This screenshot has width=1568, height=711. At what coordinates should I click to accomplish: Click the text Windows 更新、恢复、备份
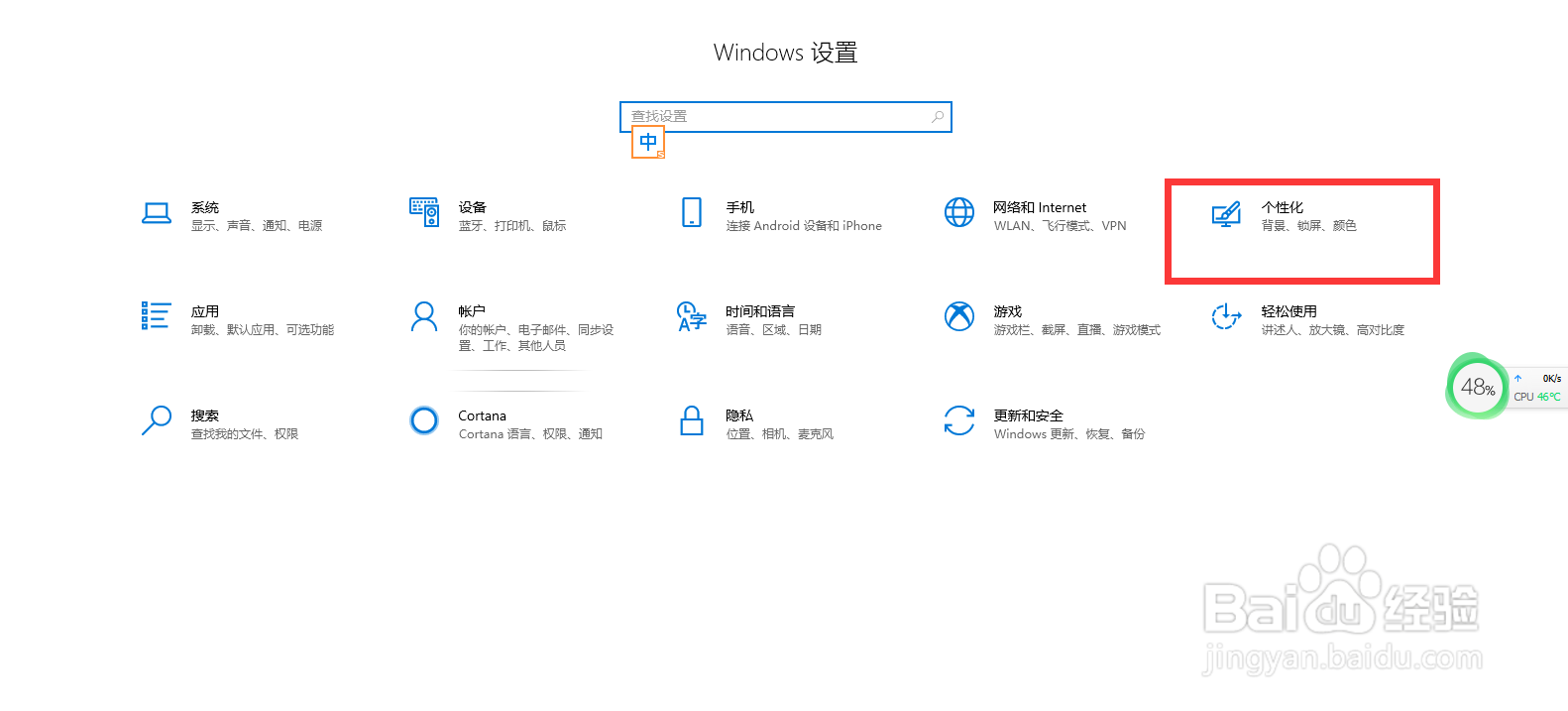[x=1069, y=434]
